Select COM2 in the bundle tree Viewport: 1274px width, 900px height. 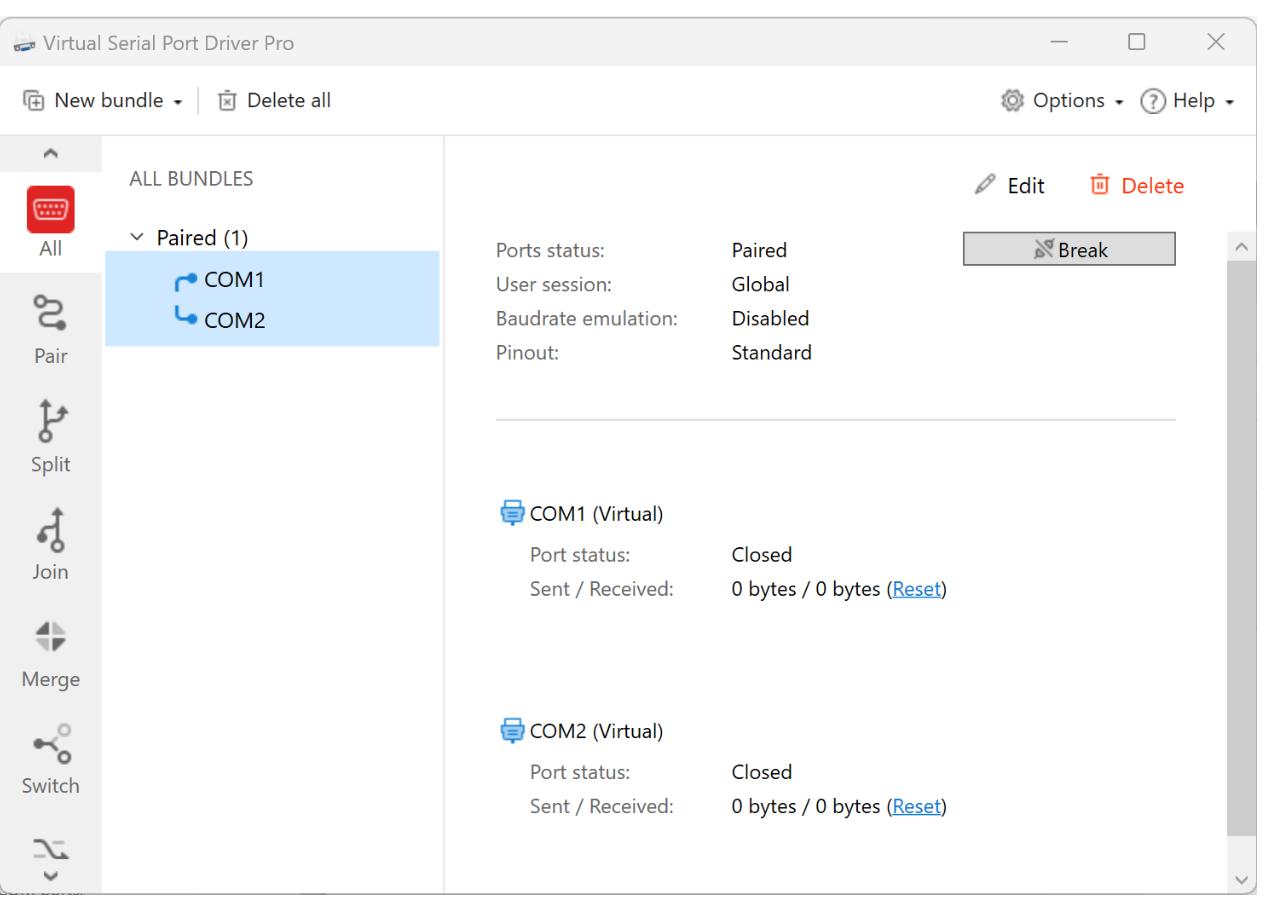coord(233,321)
